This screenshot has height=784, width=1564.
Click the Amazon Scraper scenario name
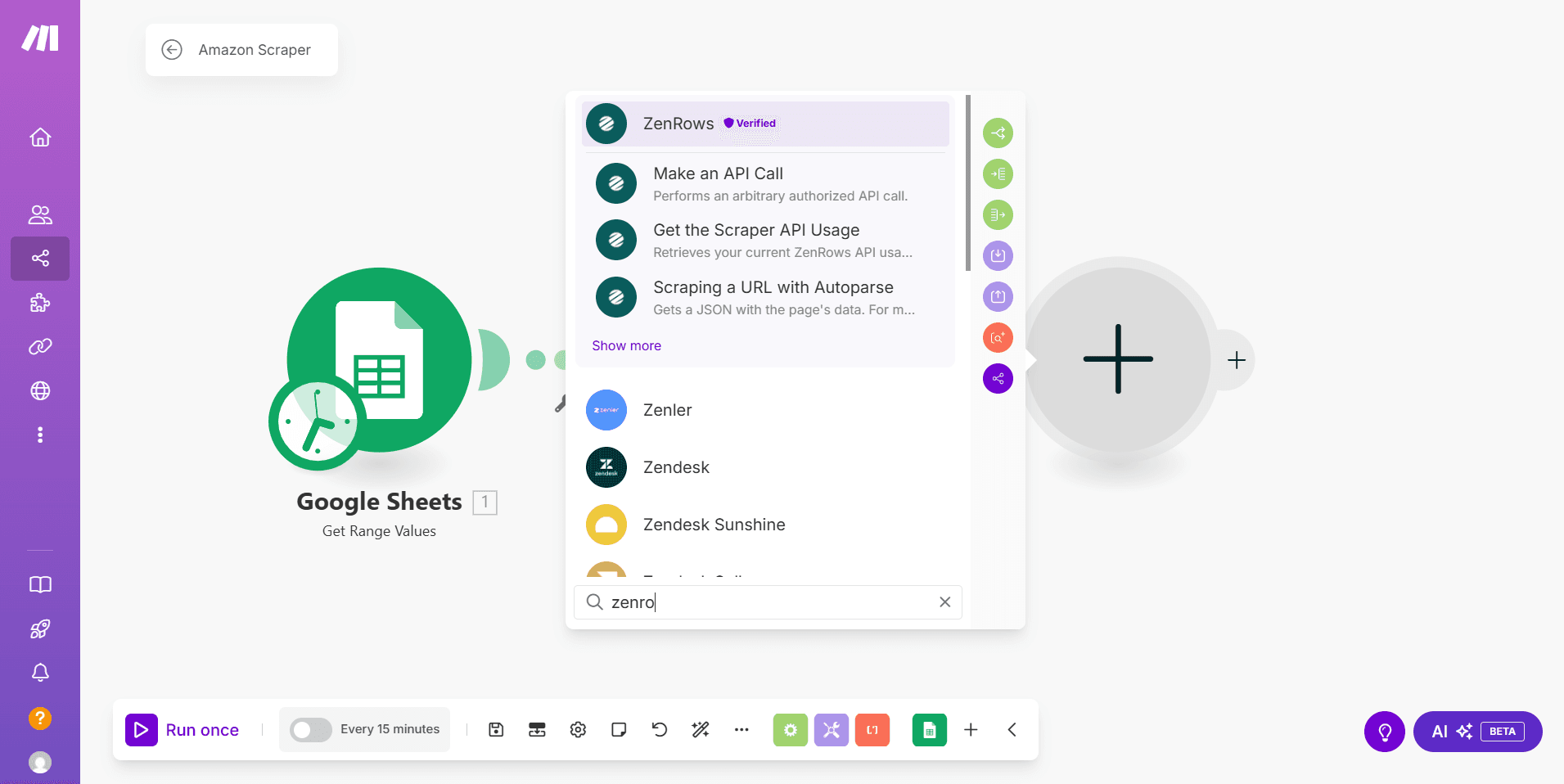pyautogui.click(x=255, y=50)
